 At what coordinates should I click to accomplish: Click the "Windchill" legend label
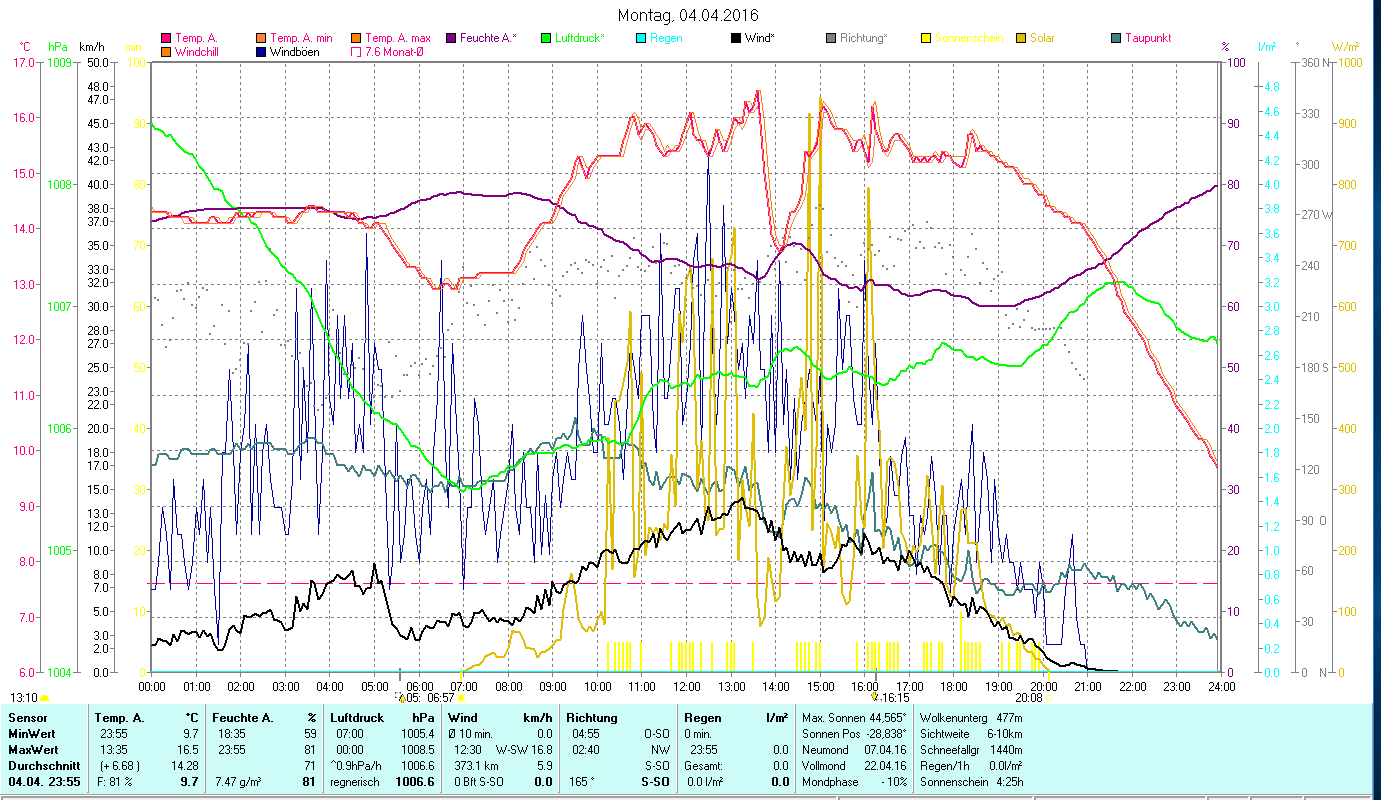(x=198, y=51)
